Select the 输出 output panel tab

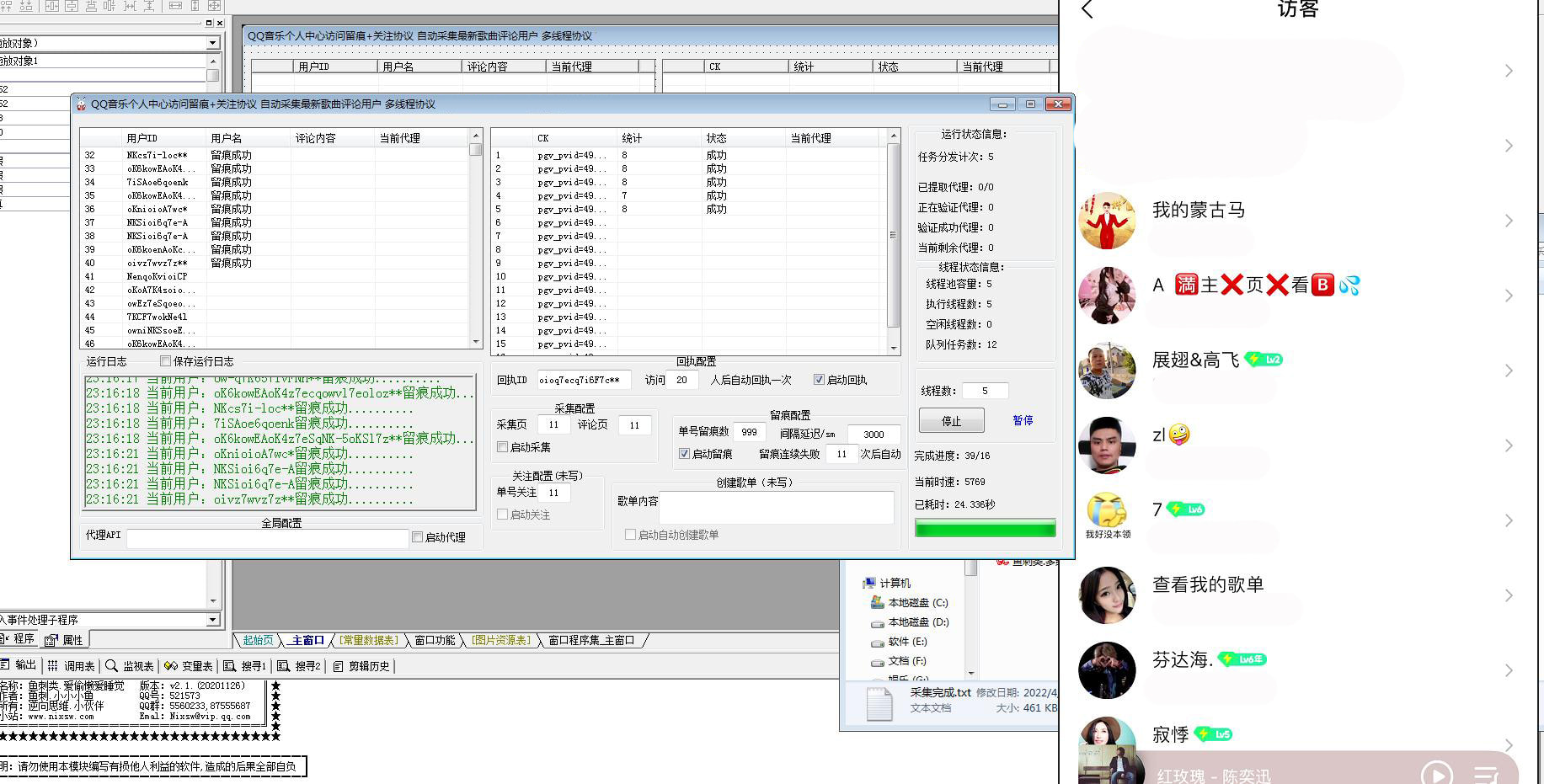point(19,665)
